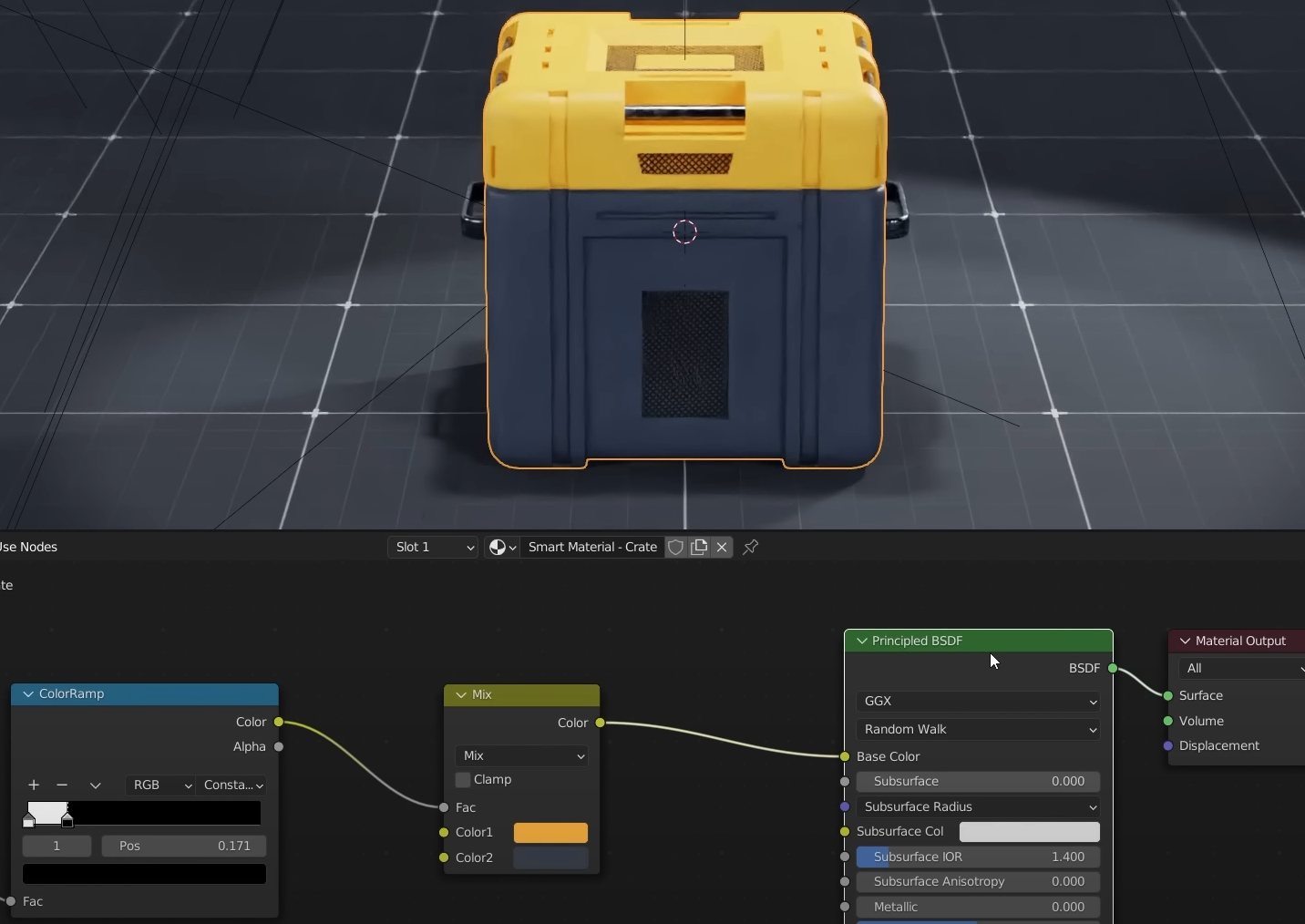This screenshot has height=924, width=1305.
Task: Click the ColorRamp Alpha output socket
Action: tap(279, 746)
